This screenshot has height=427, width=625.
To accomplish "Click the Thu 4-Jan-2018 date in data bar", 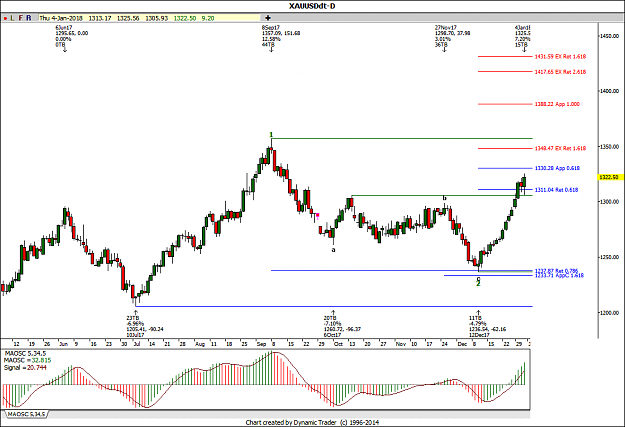I will [x=61, y=18].
